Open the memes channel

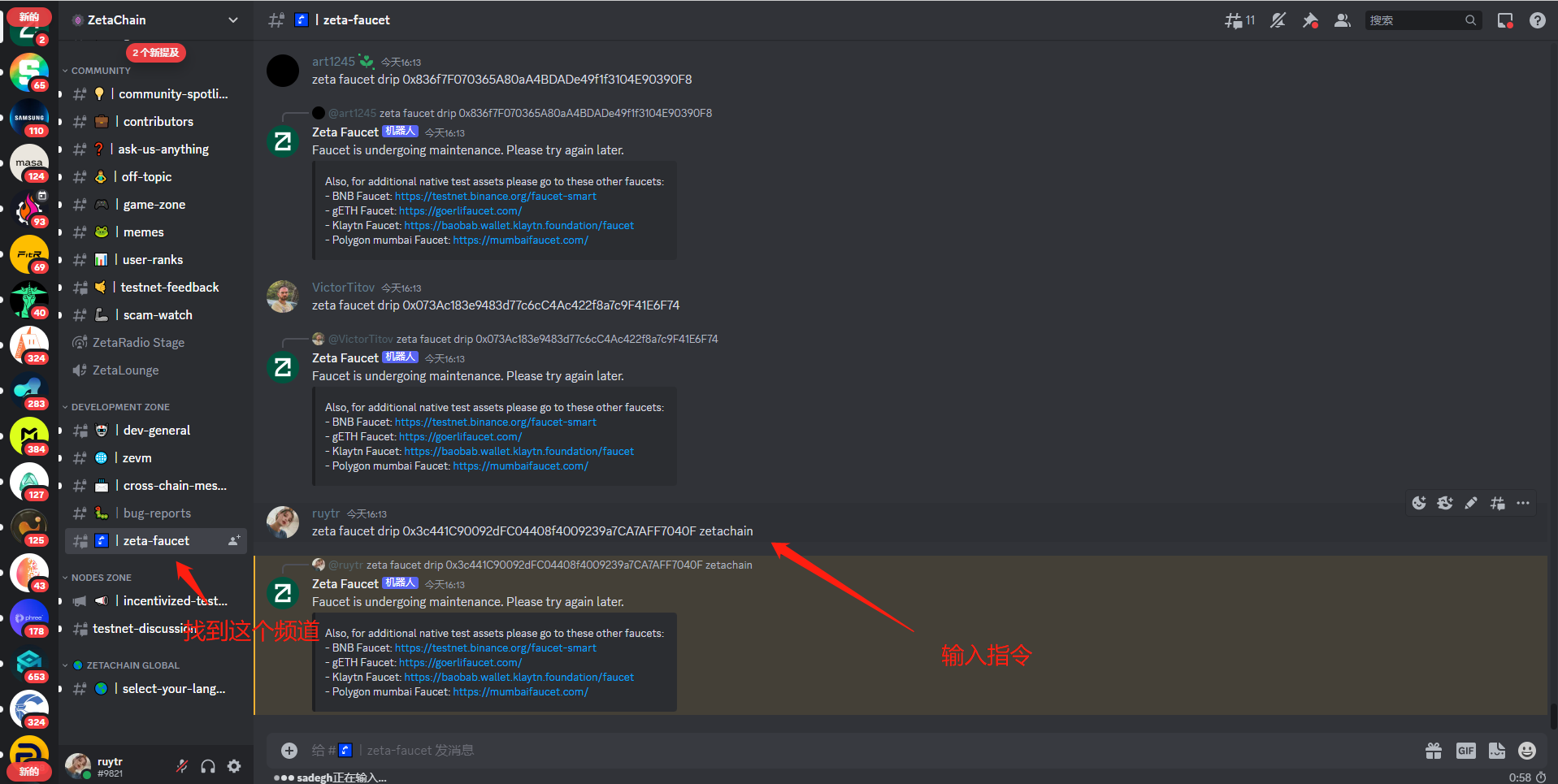tap(155, 232)
